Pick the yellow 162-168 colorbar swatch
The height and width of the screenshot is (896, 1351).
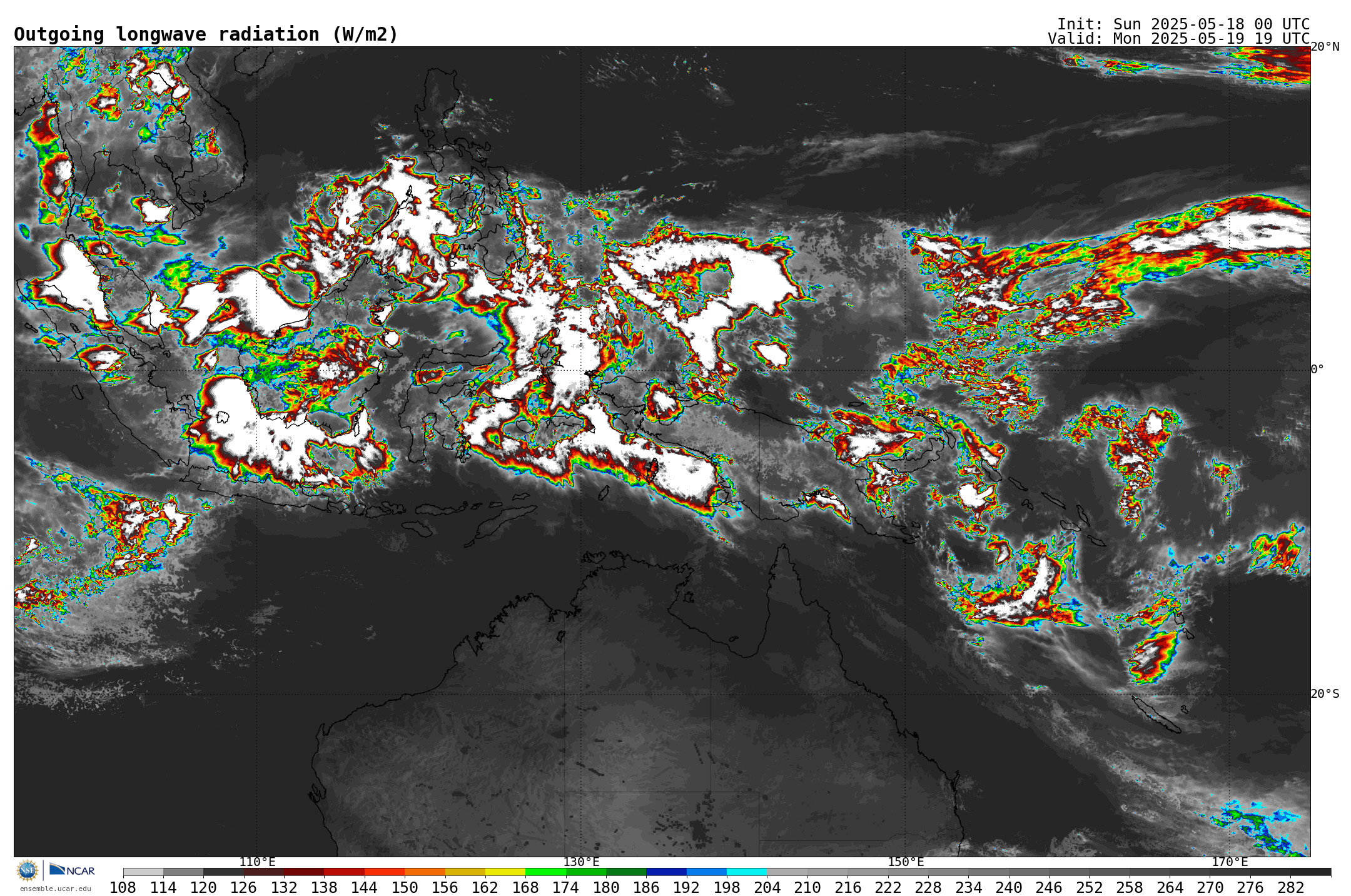click(x=505, y=872)
